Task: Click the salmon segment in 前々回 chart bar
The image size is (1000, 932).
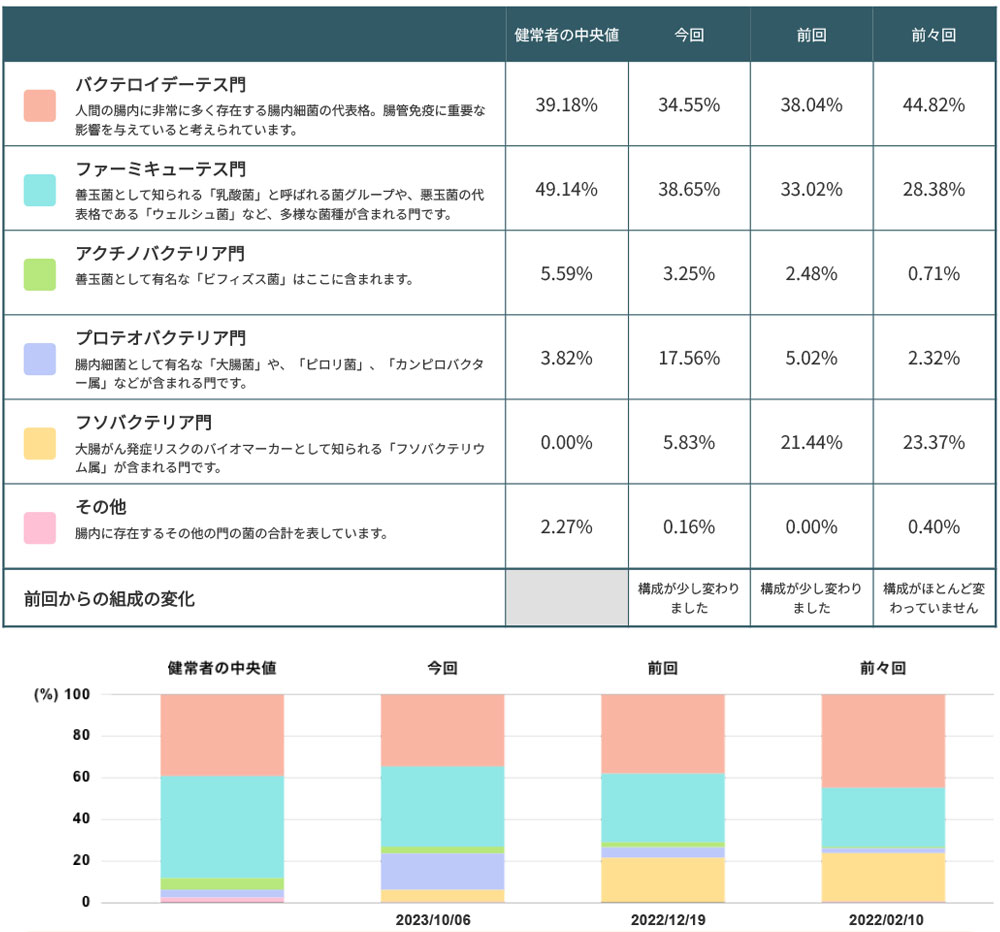Action: pyautogui.click(x=883, y=740)
